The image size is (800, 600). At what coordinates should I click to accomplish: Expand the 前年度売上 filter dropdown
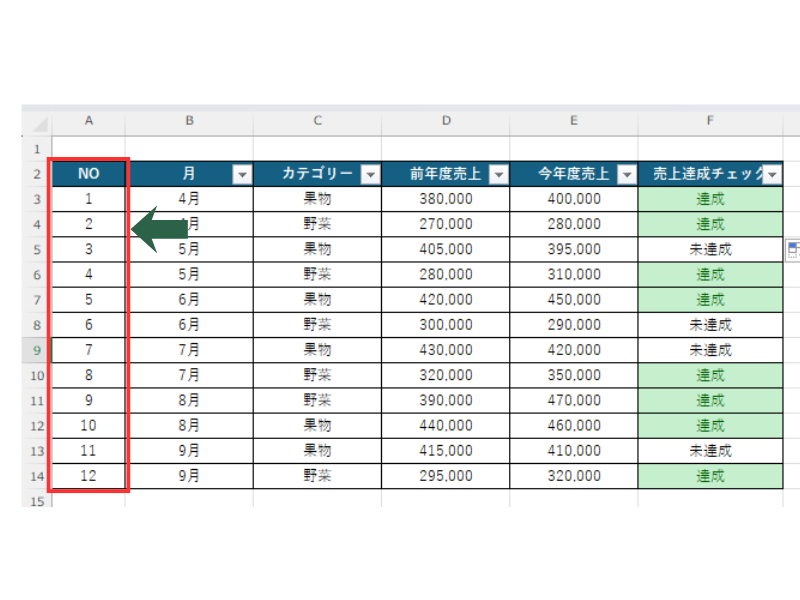498,174
